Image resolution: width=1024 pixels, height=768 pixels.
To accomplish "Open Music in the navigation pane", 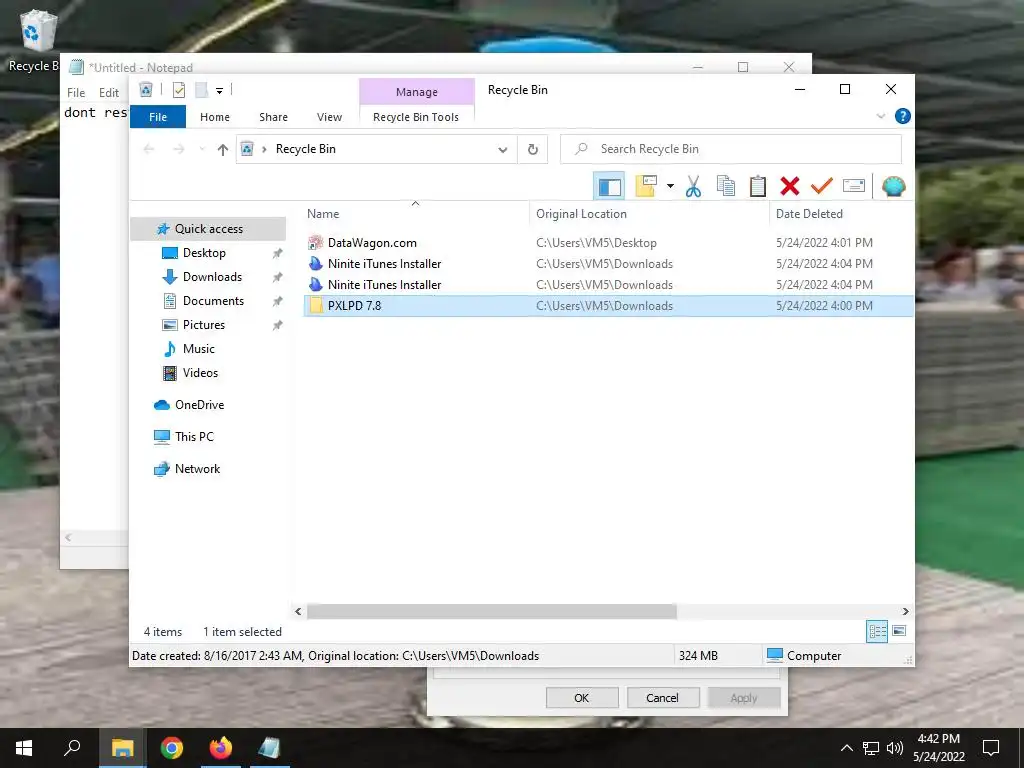I will click(199, 349).
